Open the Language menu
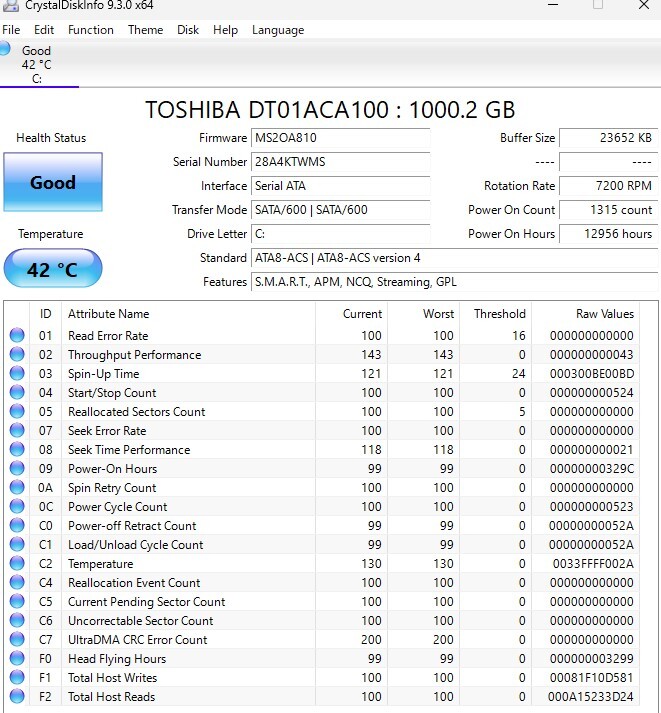The height and width of the screenshot is (713, 661). coord(278,30)
